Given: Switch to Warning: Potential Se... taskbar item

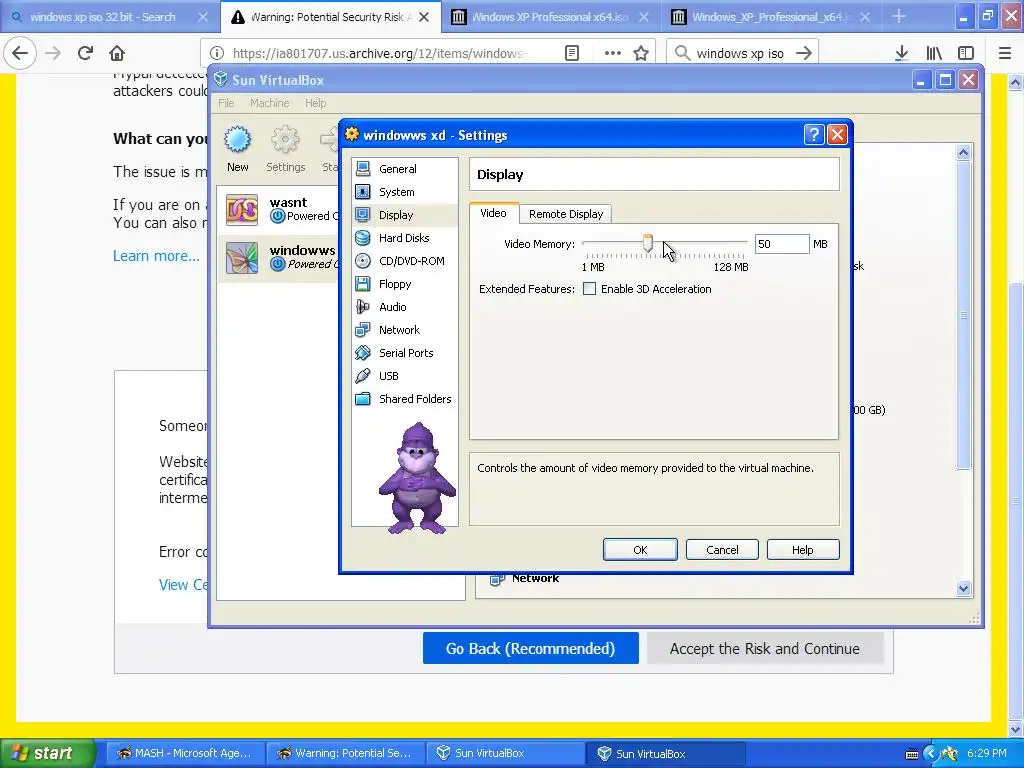Looking at the screenshot, I should click(x=345, y=753).
